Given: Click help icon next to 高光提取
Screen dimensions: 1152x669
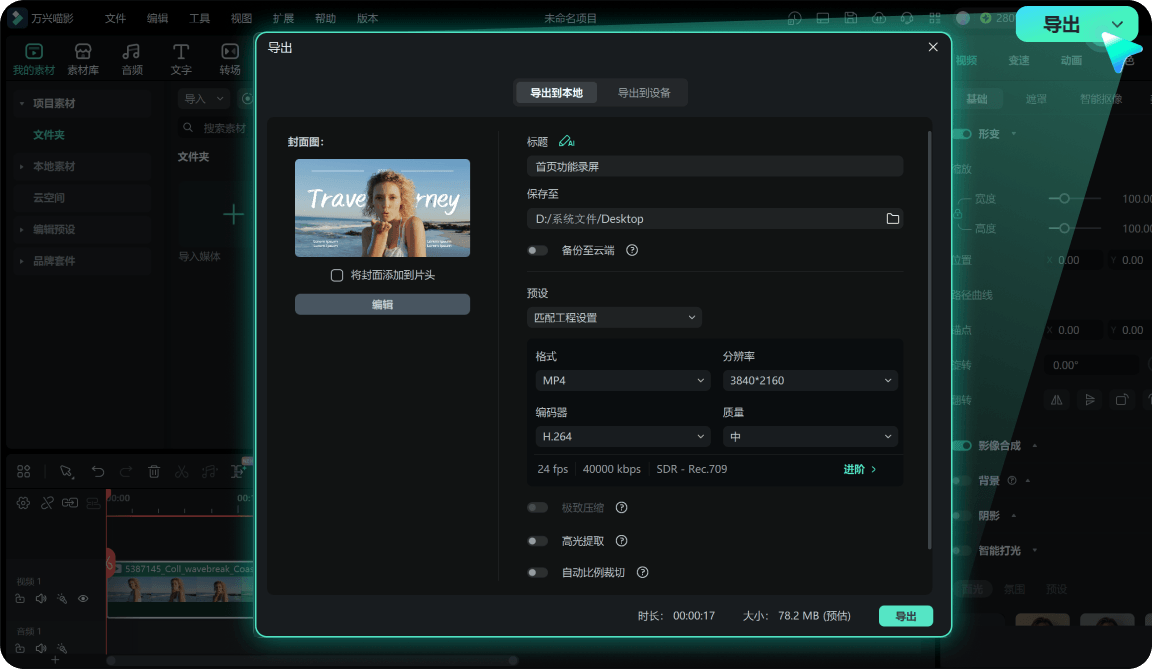Looking at the screenshot, I should click(x=622, y=541).
